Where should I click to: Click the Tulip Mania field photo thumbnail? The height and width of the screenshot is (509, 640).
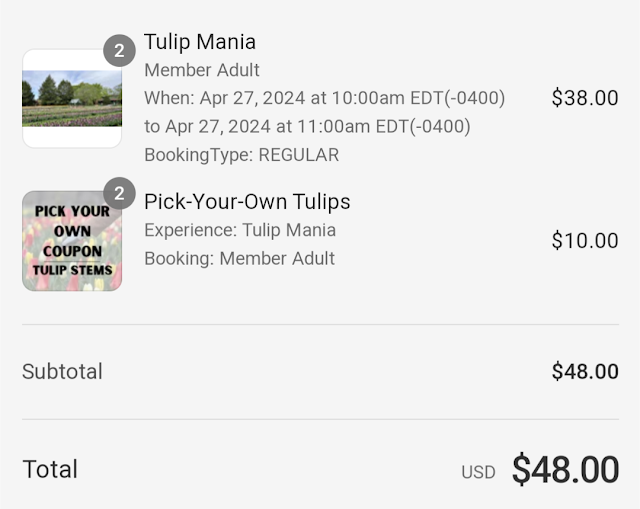(72, 99)
